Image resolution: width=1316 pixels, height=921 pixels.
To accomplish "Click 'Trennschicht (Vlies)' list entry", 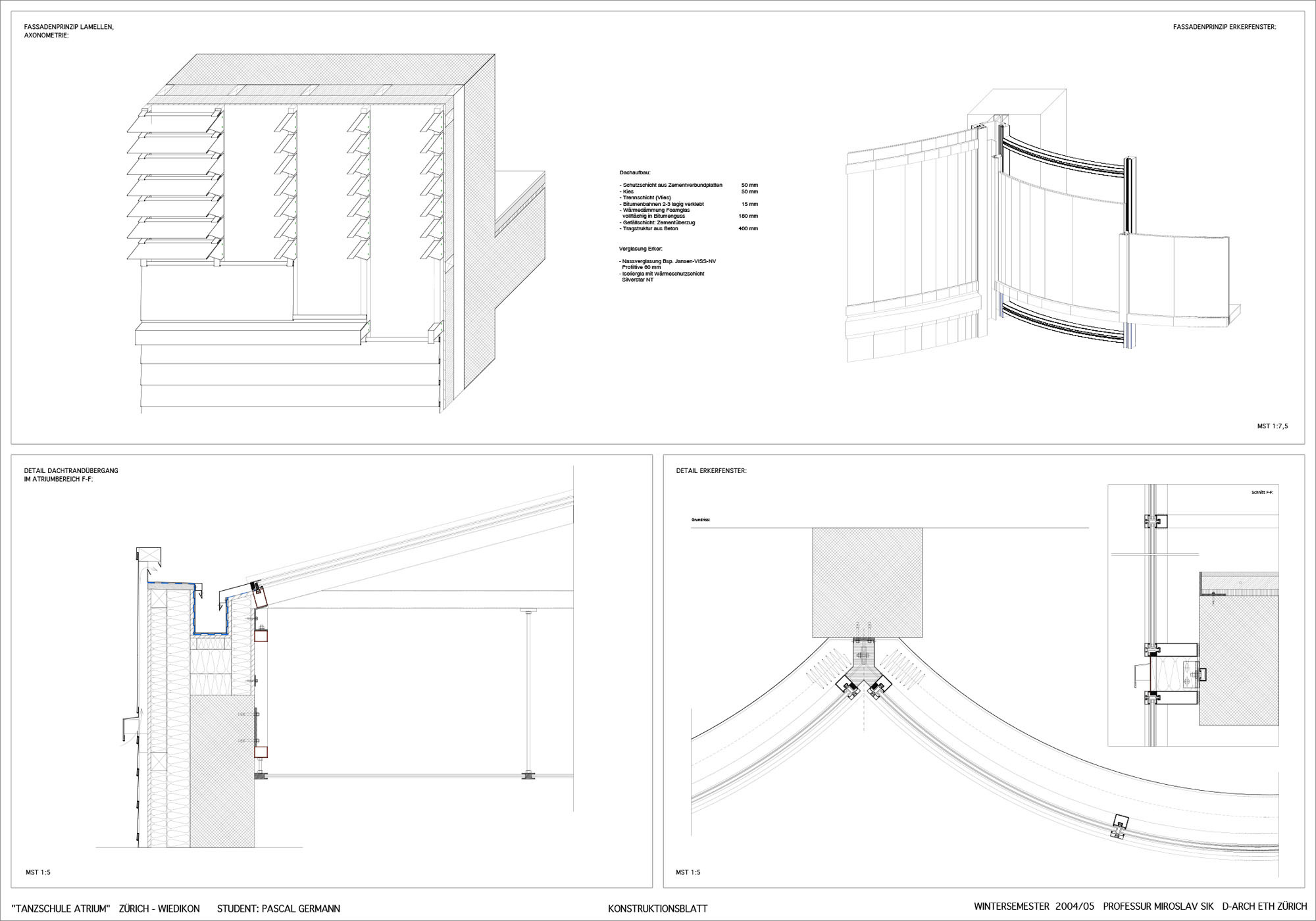I will click(x=645, y=197).
